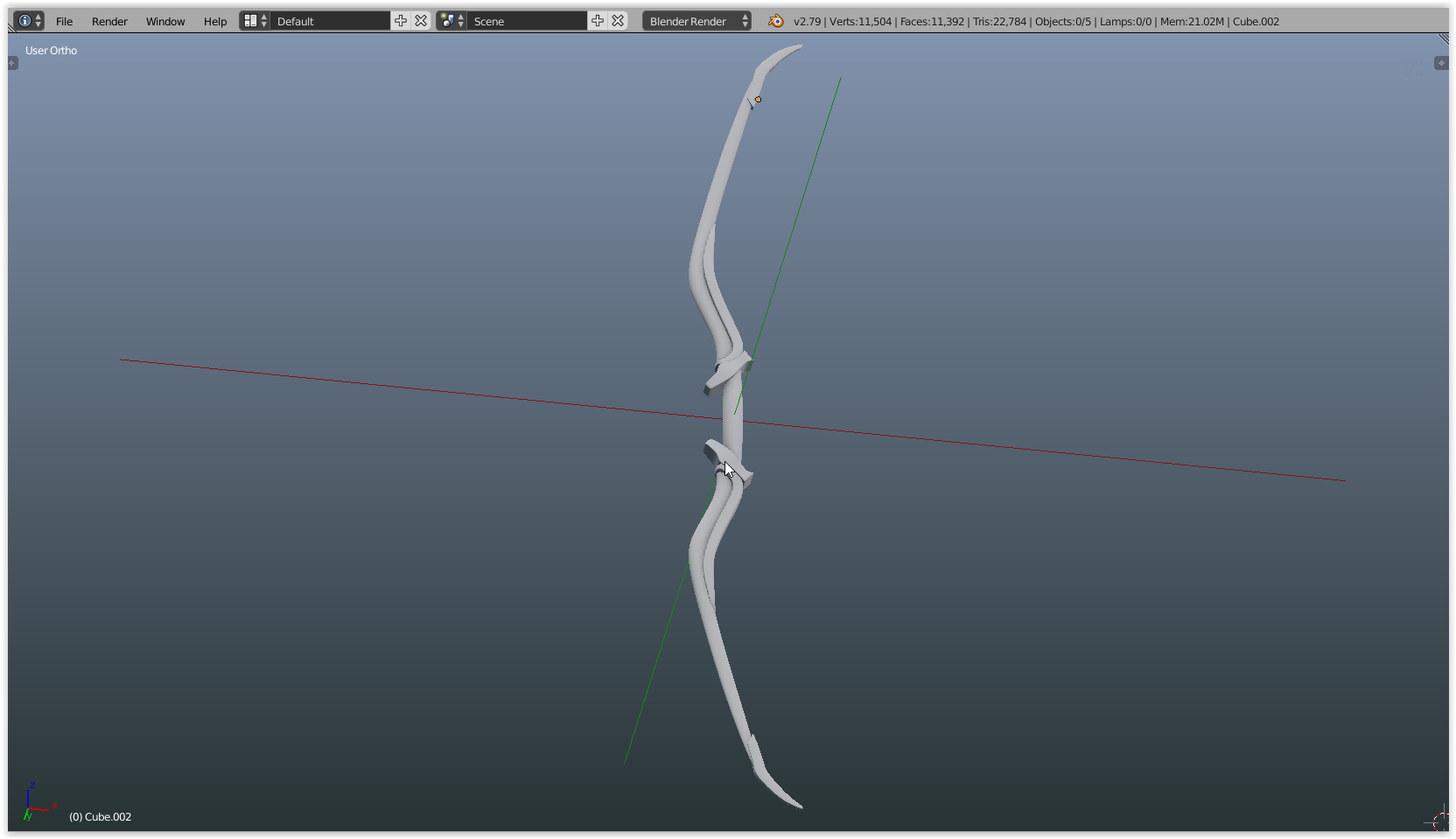Open the Window menu
1456x839 pixels.
click(165, 21)
